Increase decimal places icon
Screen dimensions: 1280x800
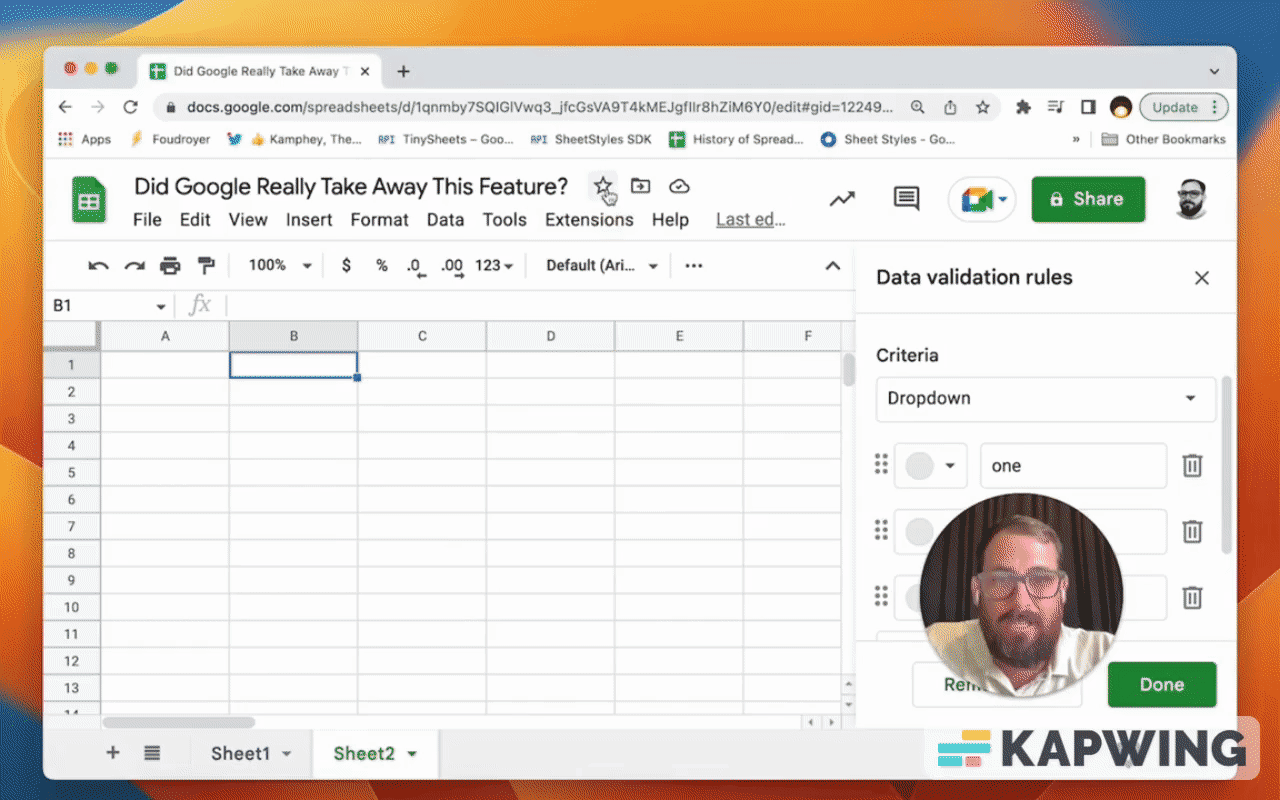452,267
